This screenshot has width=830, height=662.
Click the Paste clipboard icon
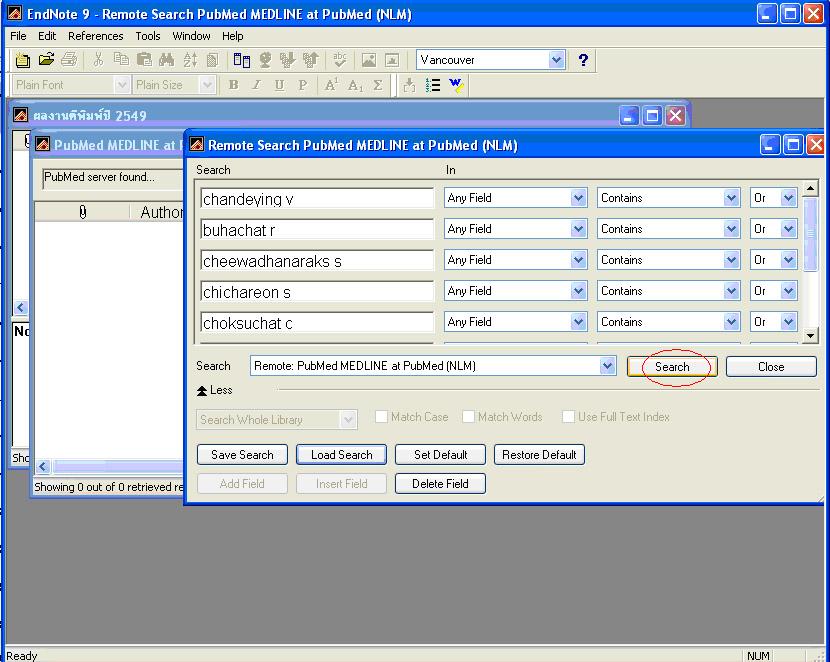144,59
